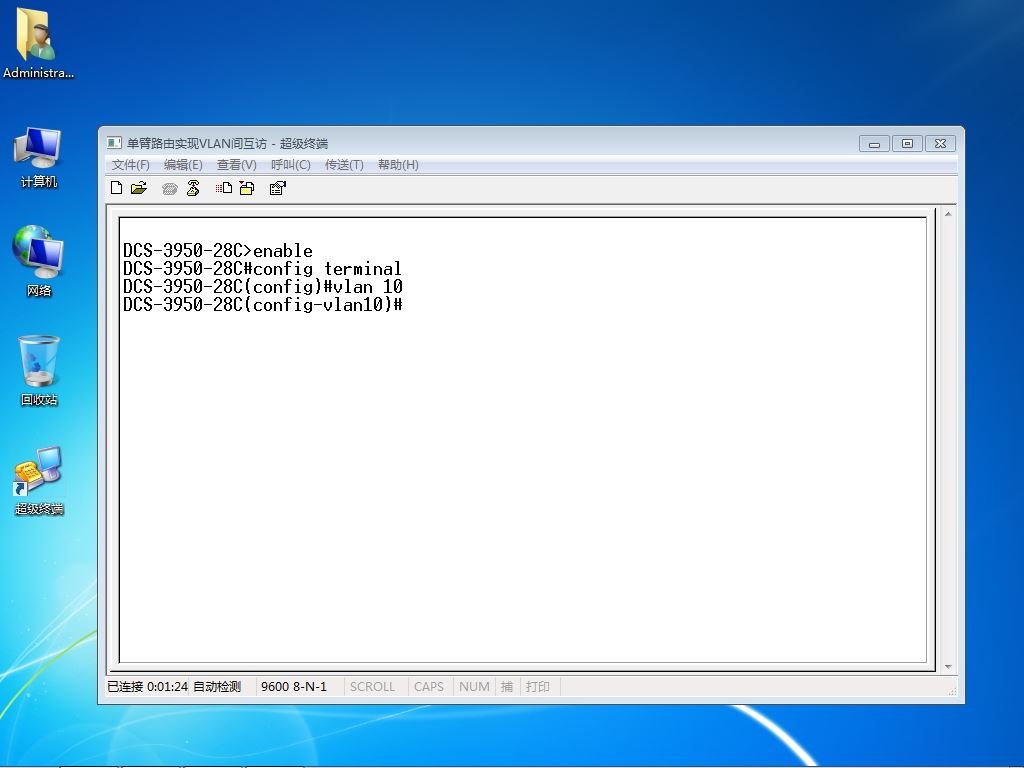
Task: Select the 回收站 recycle bin icon
Action: [x=39, y=370]
